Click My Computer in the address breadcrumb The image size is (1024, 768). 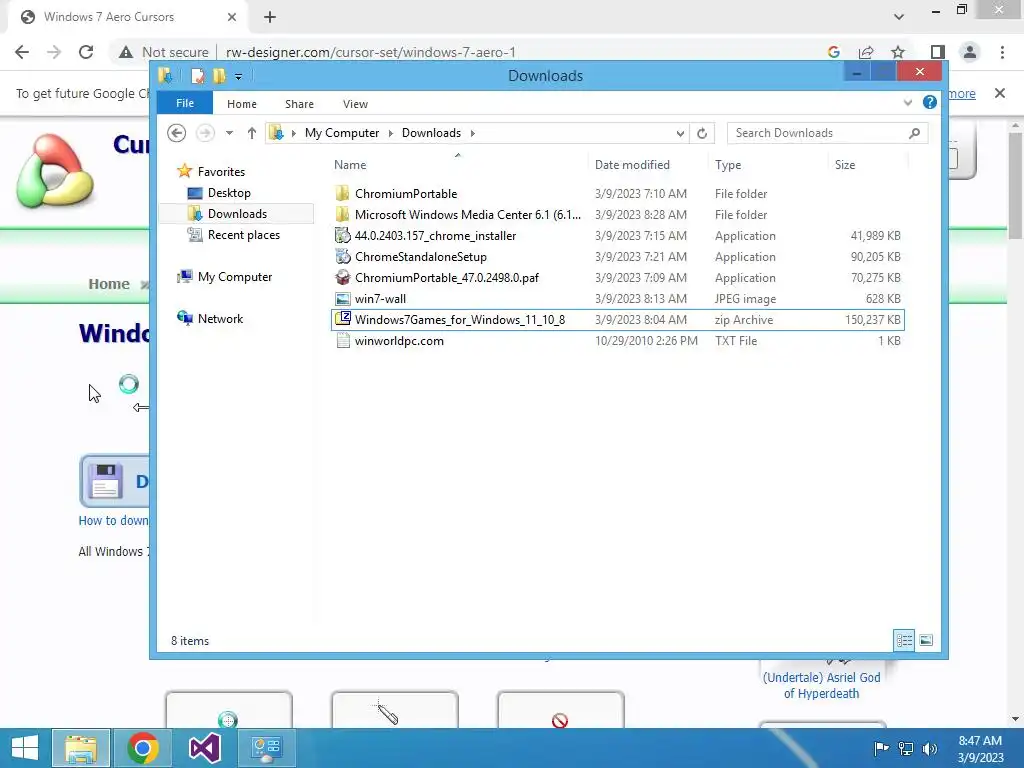342,133
